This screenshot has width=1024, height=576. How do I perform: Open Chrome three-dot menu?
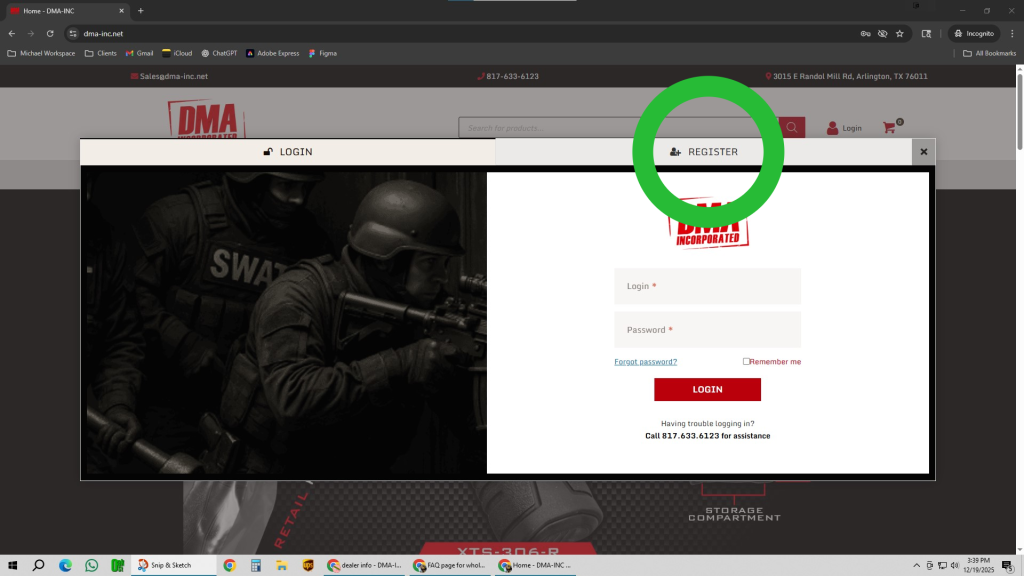pyautogui.click(x=1012, y=33)
